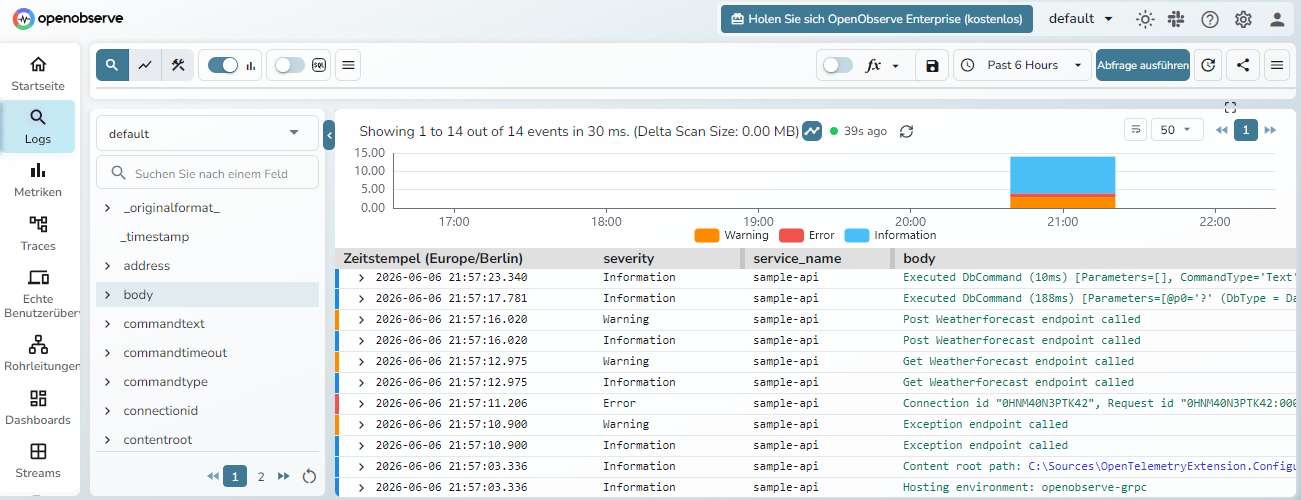Open the default organization dropdown
The height and width of the screenshot is (500, 1301).
tap(1081, 19)
